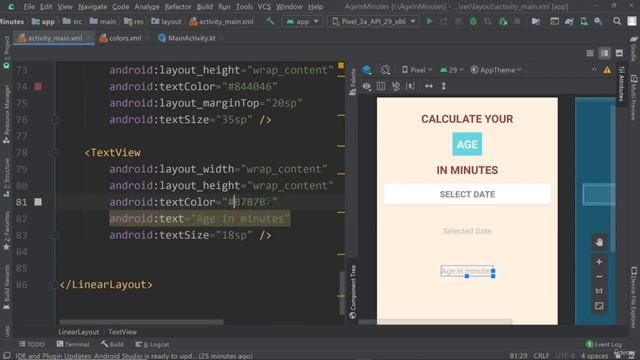640x360 pixels.
Task: Click the 4 spaces indent status entry
Action: [x=594, y=356]
